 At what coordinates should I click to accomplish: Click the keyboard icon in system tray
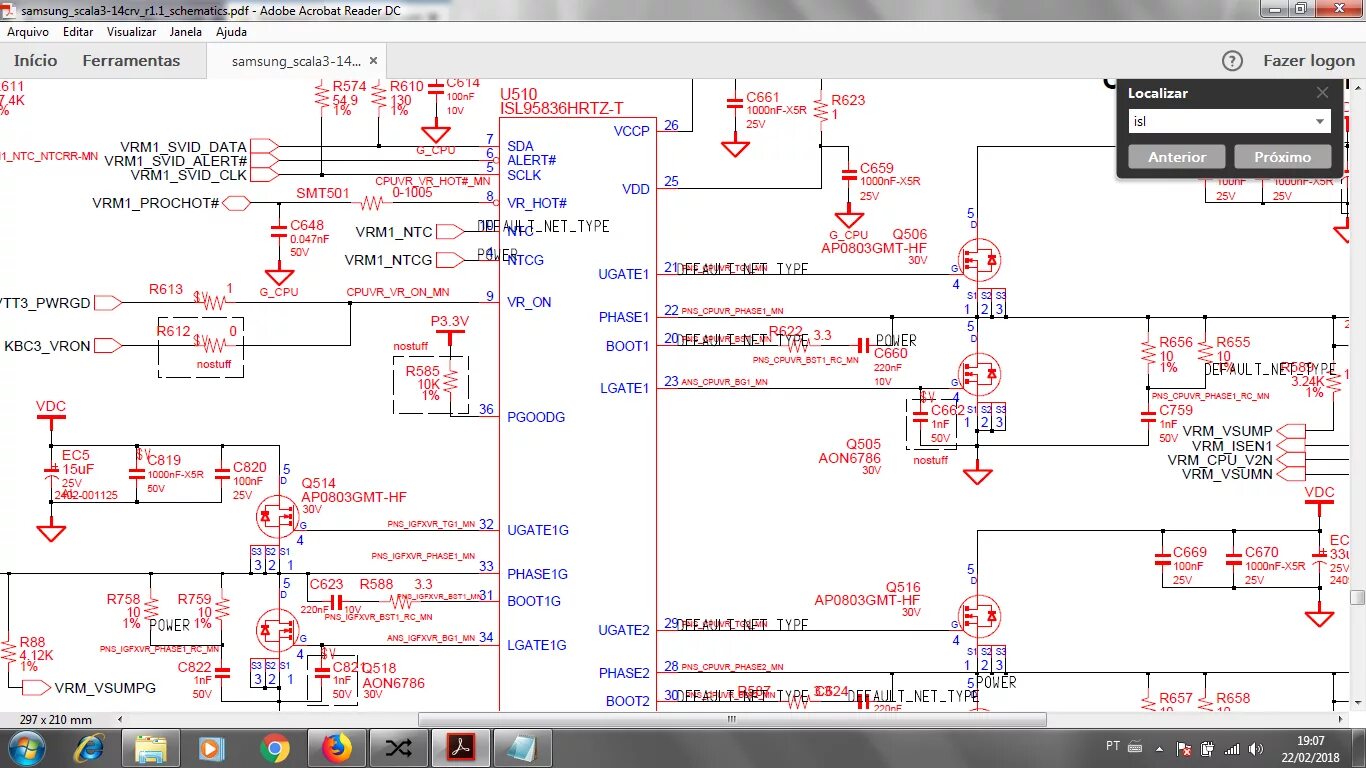pyautogui.click(x=1135, y=746)
